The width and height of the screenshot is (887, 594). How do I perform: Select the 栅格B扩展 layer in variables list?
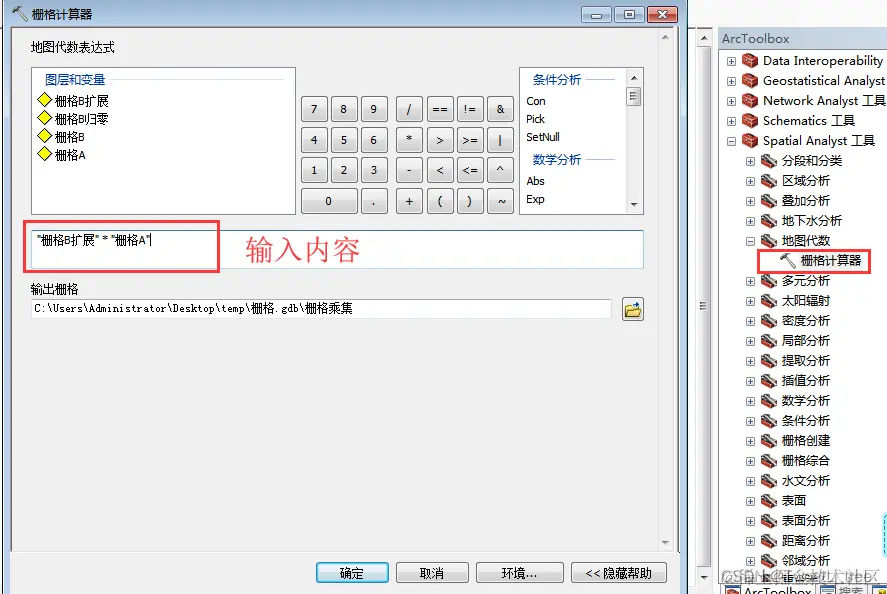tap(73, 101)
